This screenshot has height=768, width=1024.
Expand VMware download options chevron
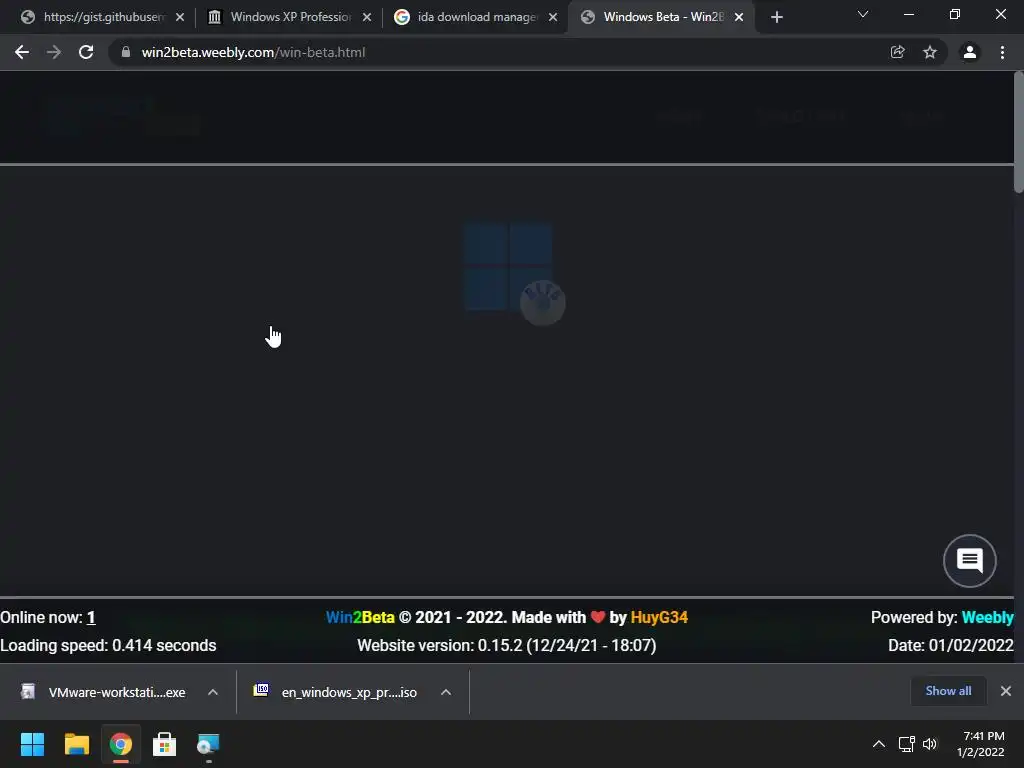pos(213,692)
